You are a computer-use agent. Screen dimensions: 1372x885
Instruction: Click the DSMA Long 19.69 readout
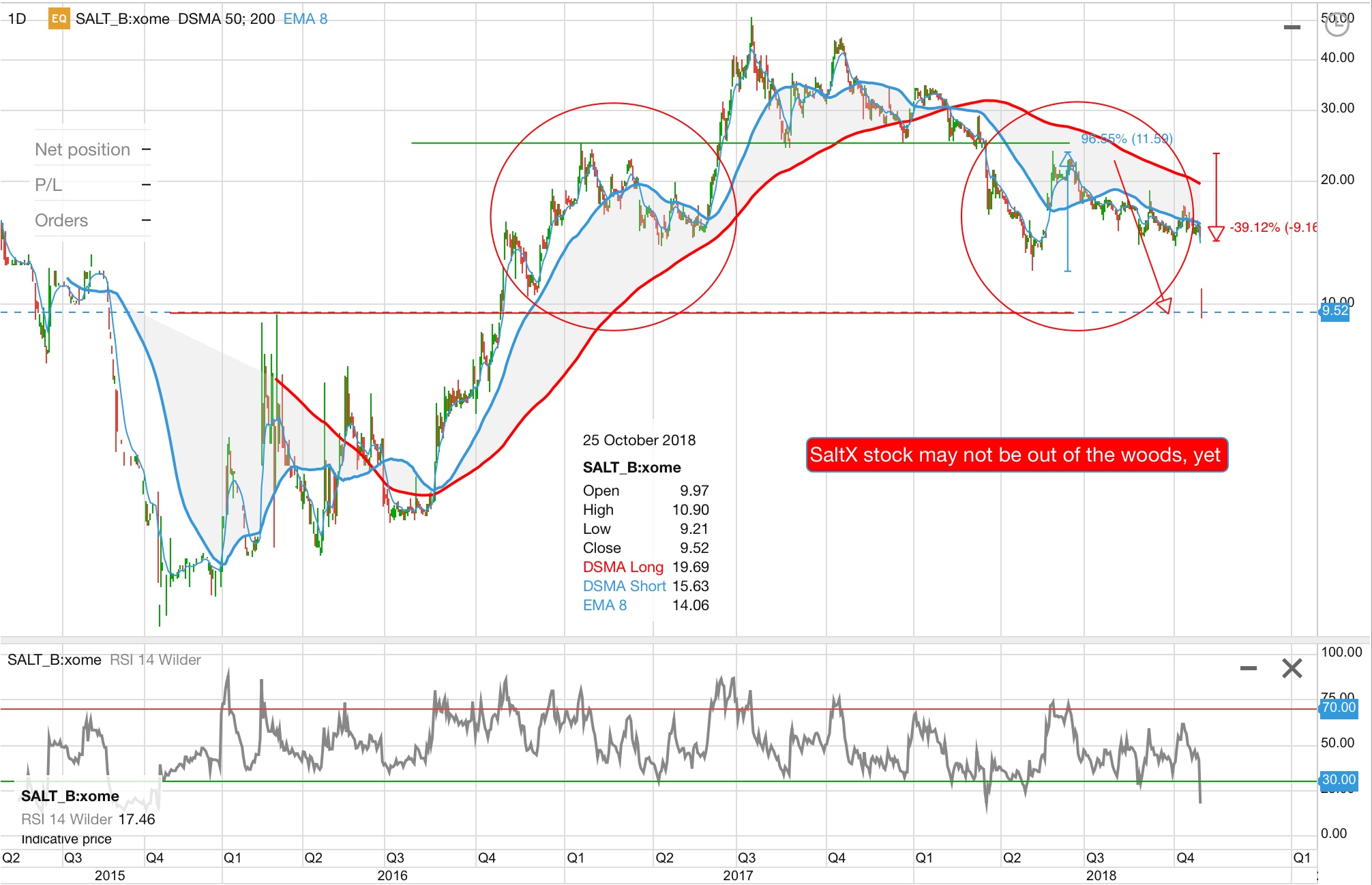tap(646, 567)
